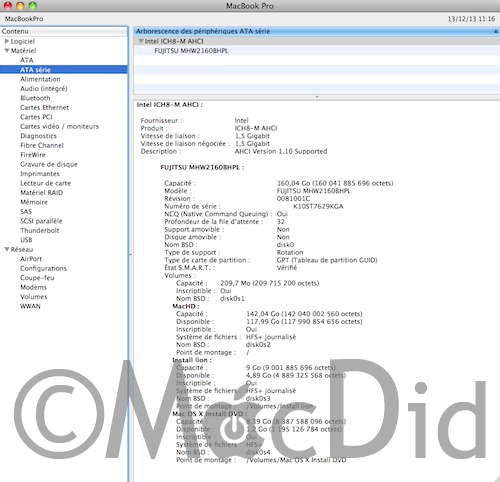500x482 pixels.
Task: Click the green zoom window button
Action: pos(32,5)
